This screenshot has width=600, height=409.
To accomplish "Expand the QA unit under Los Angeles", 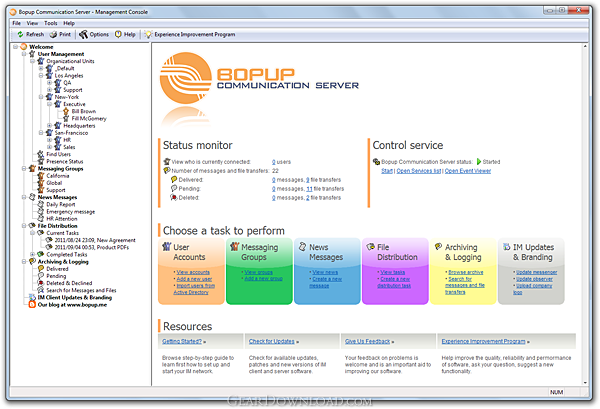I will (x=49, y=83).
